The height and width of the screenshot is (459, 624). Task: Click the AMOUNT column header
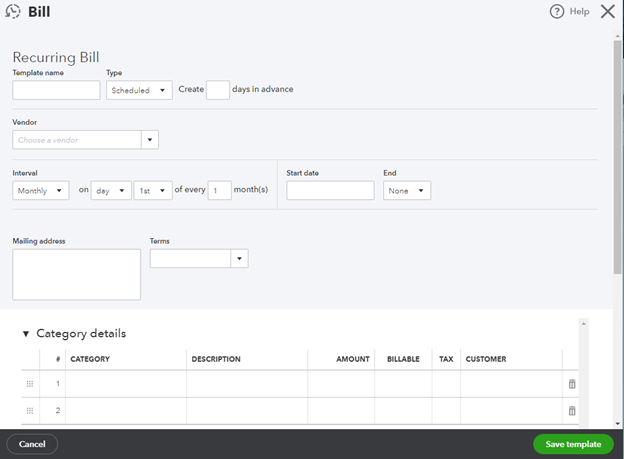[353, 359]
